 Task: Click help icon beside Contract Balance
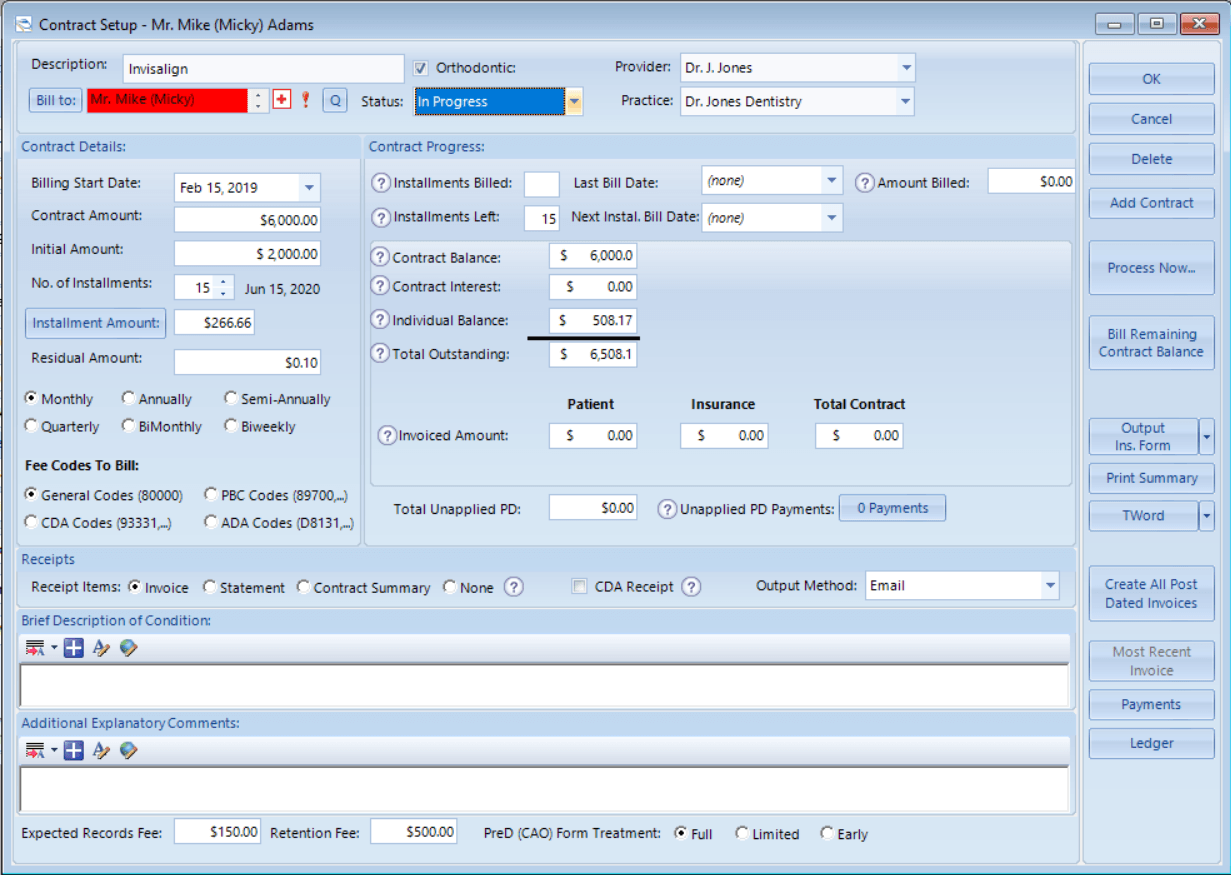pyautogui.click(x=380, y=257)
